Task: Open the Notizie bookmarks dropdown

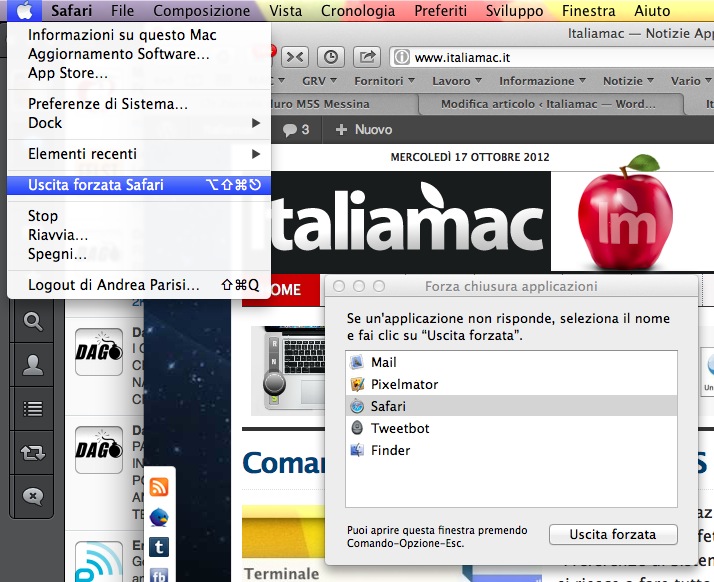Action: coord(628,81)
